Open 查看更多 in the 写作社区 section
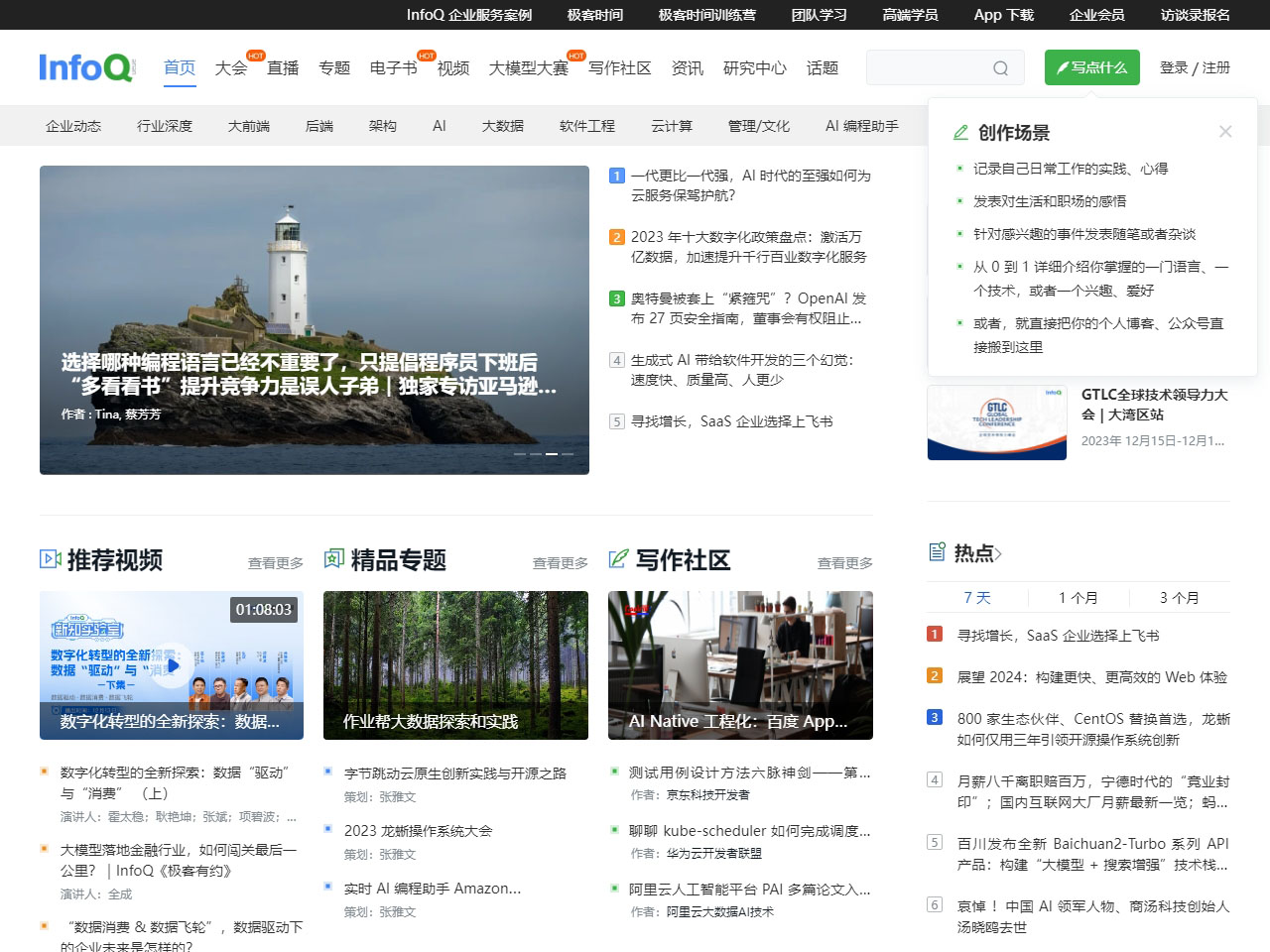The height and width of the screenshot is (952, 1270). (x=843, y=561)
